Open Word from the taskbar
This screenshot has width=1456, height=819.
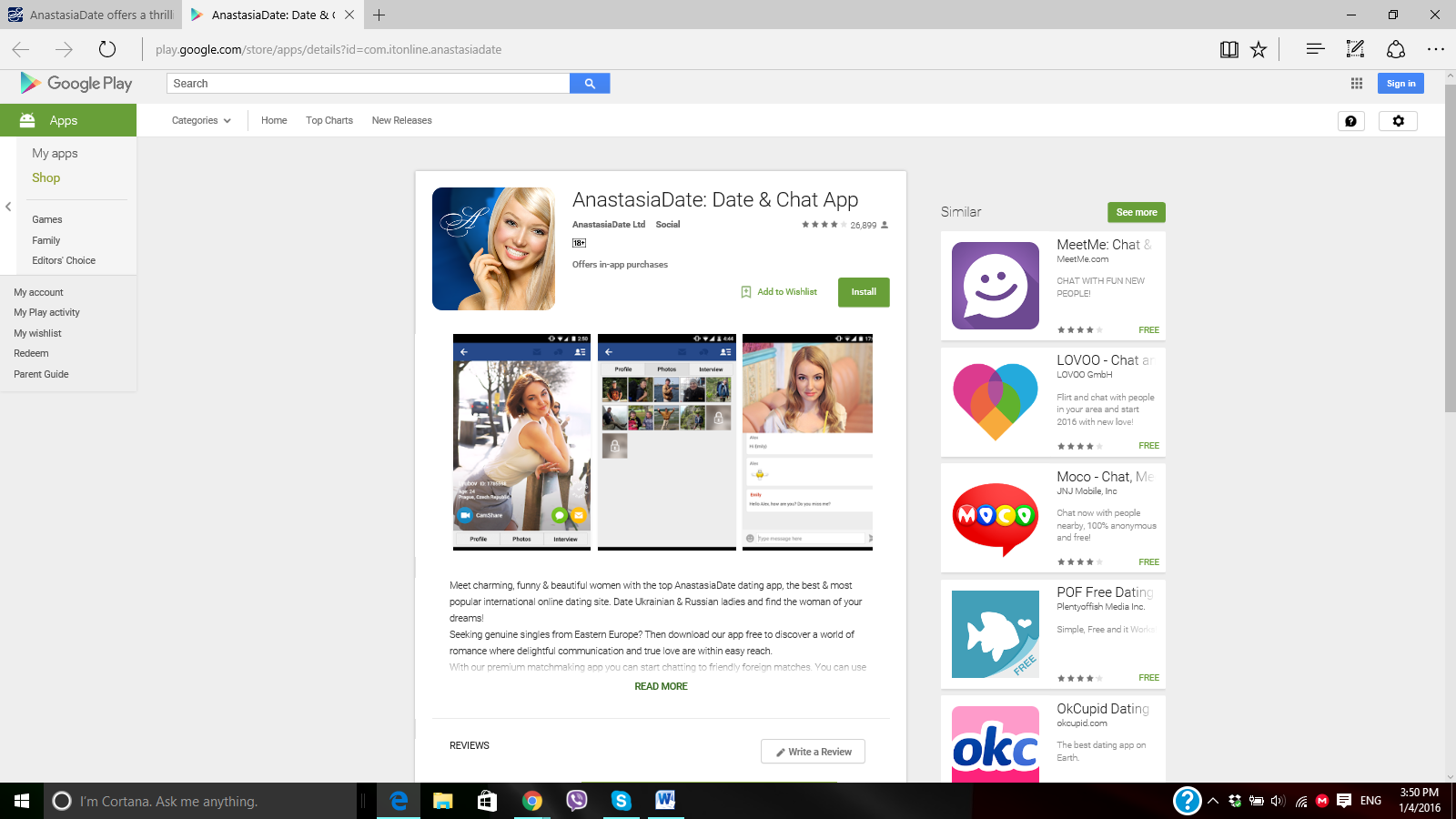click(665, 801)
